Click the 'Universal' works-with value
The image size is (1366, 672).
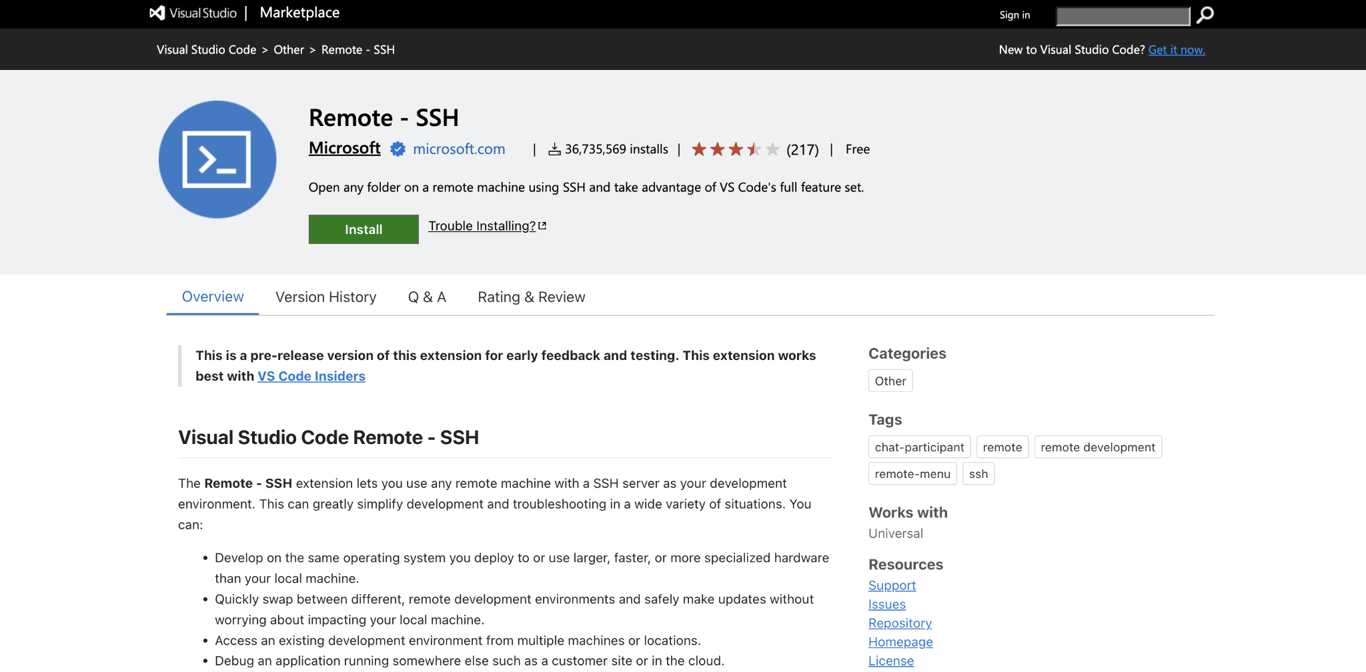coord(895,533)
